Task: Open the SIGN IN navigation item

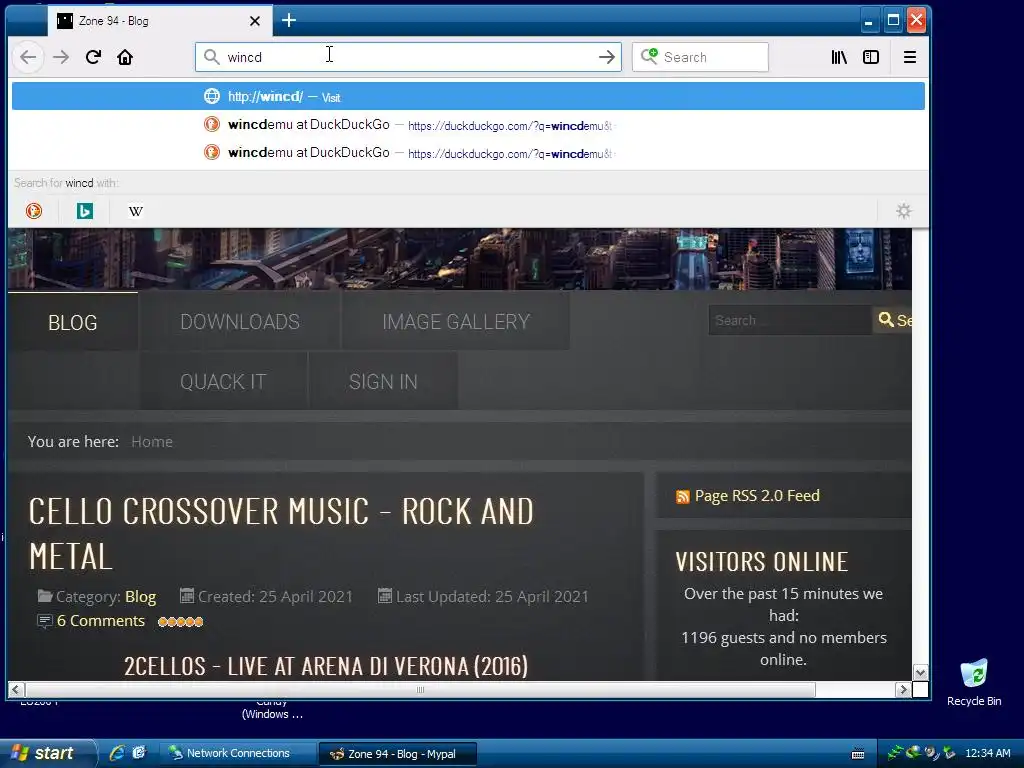Action: pyautogui.click(x=383, y=381)
